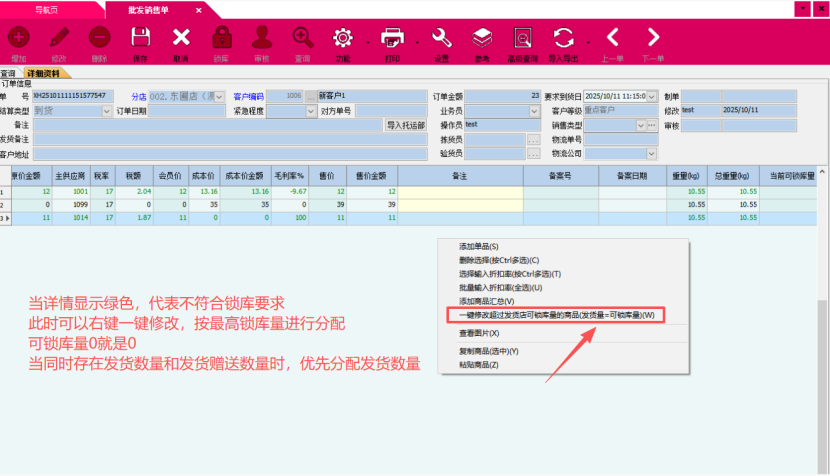Save the order with the 保存 icon
830x476 pixels.
click(x=140, y=38)
